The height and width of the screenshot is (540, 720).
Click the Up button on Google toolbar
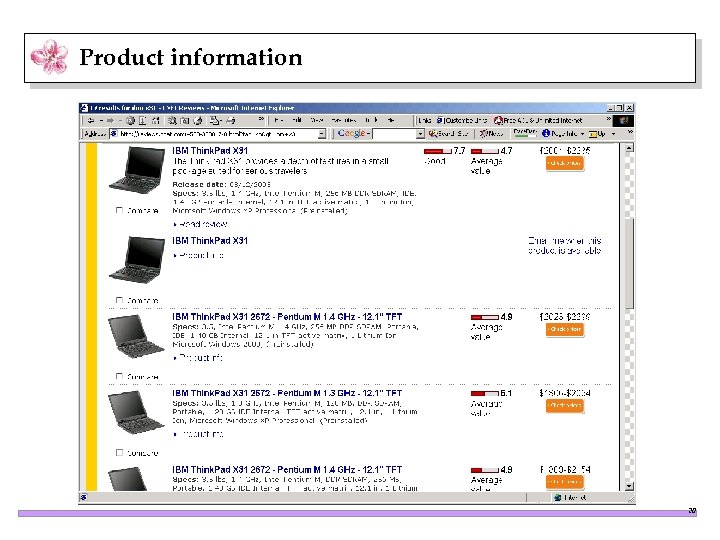[x=597, y=134]
